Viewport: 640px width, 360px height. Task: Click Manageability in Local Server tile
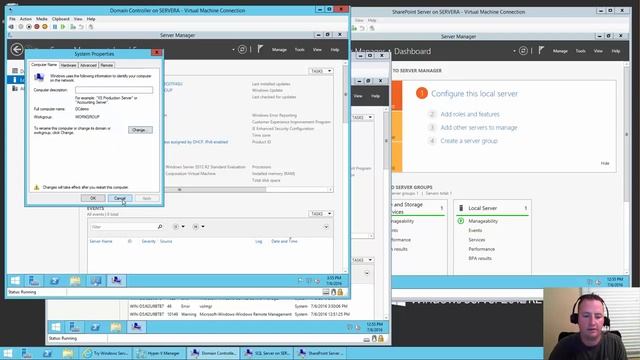coord(483,221)
